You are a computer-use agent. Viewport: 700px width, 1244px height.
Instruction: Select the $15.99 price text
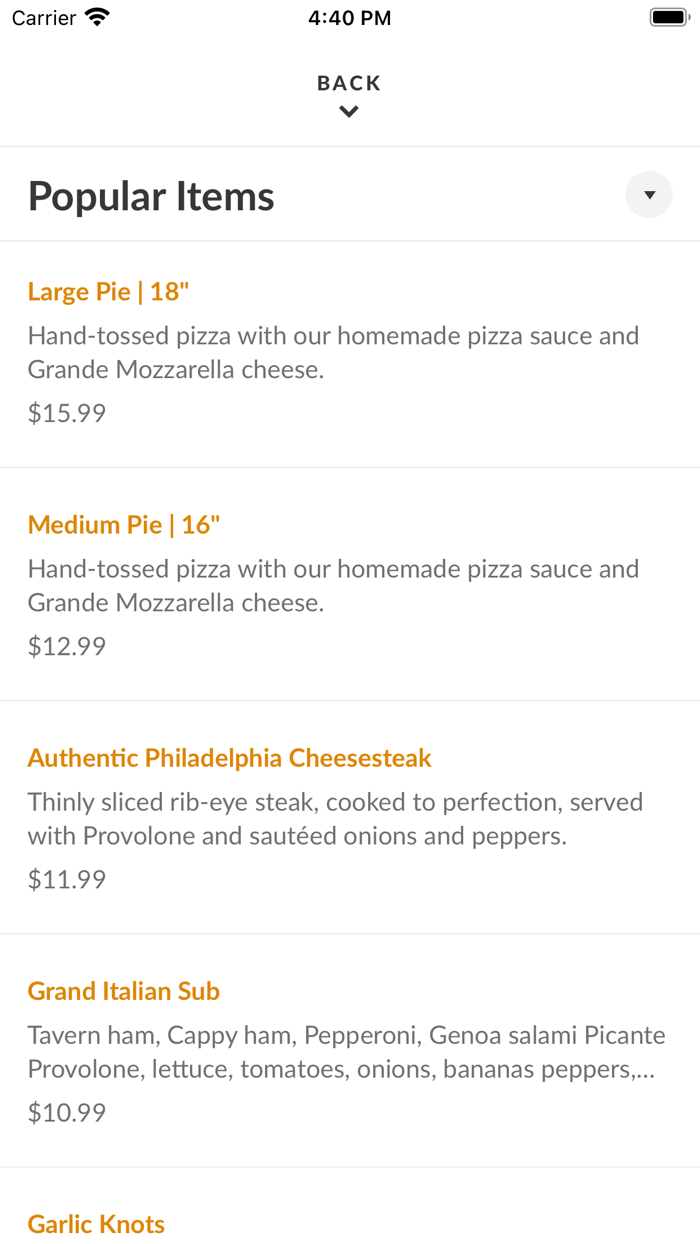click(x=66, y=413)
